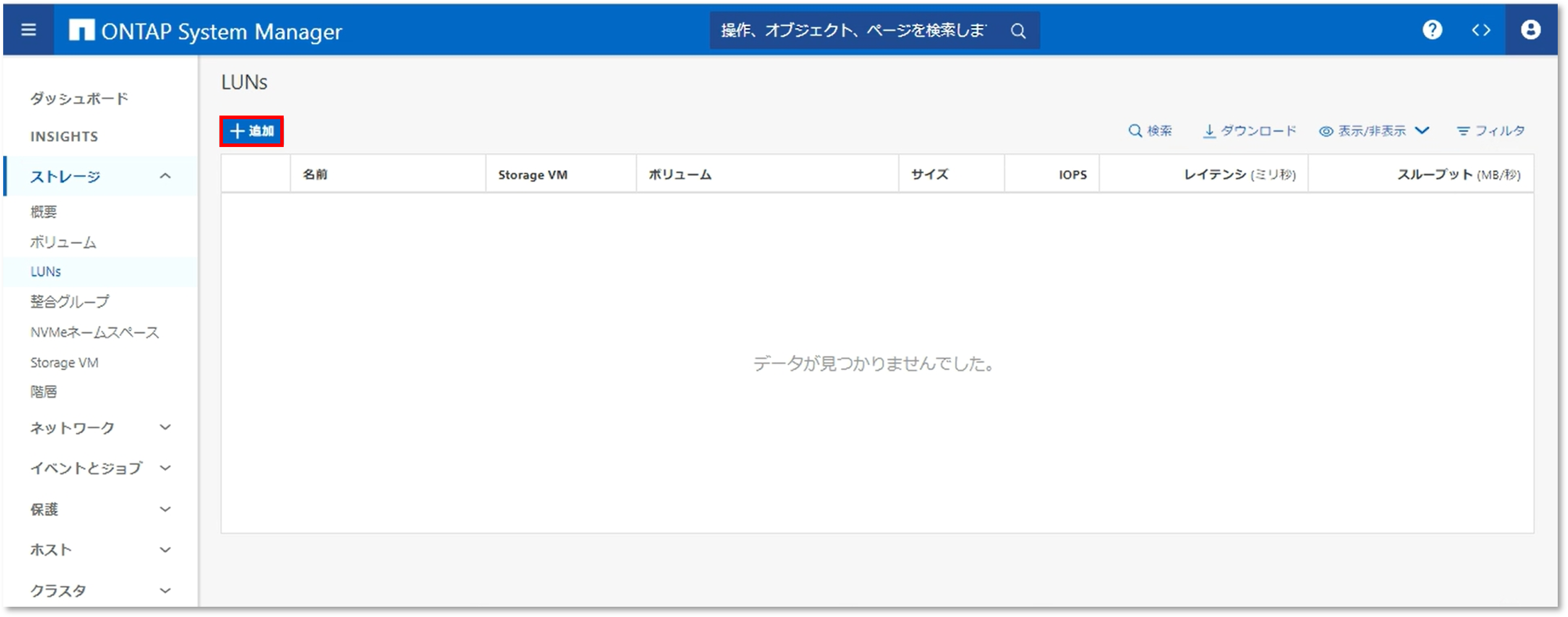Open the API code brackets icon
This screenshot has height=617, width=1568.
tap(1480, 30)
